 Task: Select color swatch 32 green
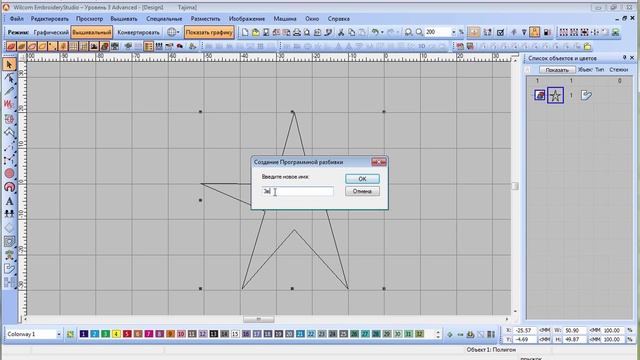coord(419,334)
